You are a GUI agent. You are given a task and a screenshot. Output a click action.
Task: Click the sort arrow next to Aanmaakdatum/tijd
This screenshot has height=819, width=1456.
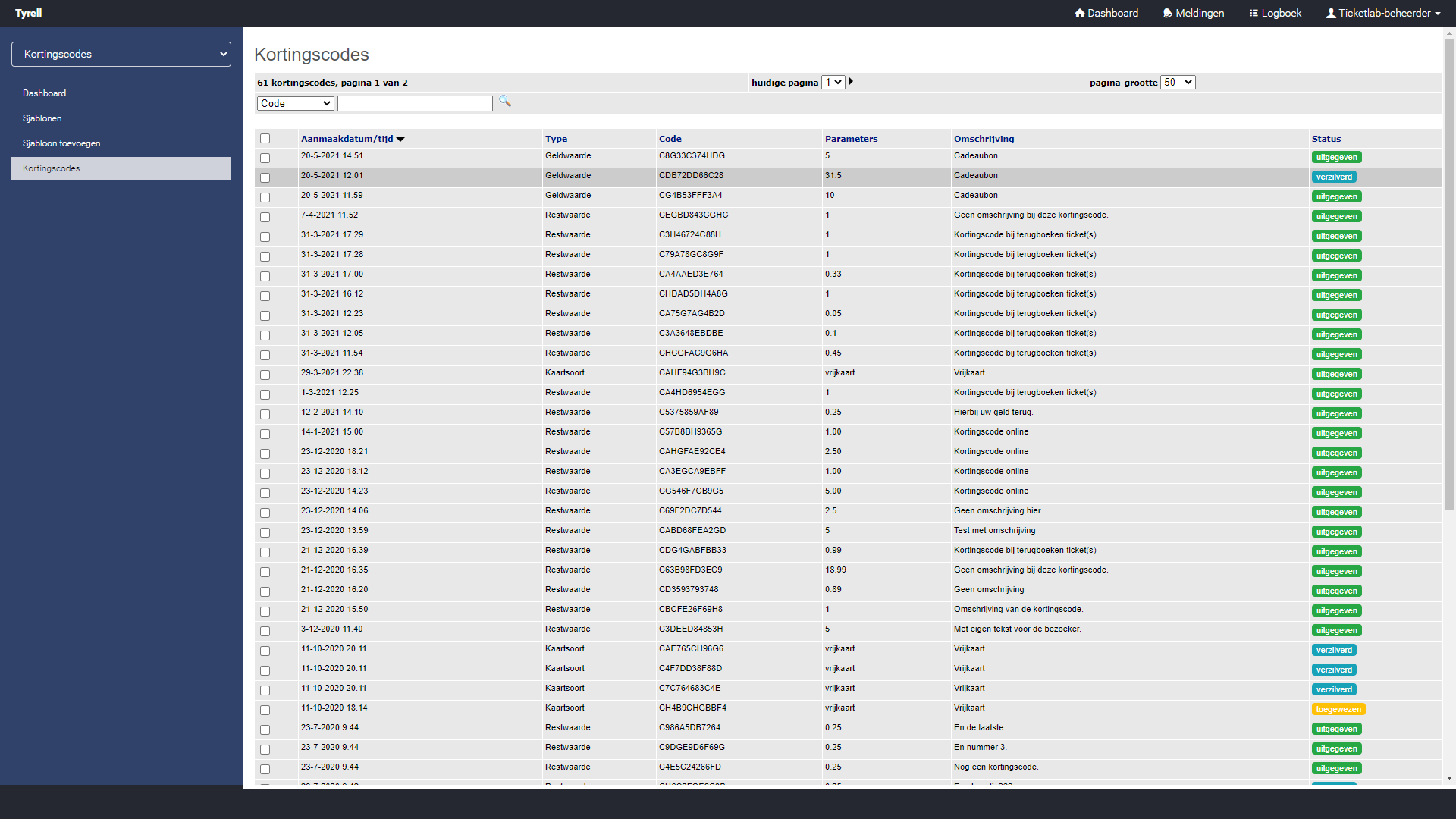pyautogui.click(x=400, y=140)
